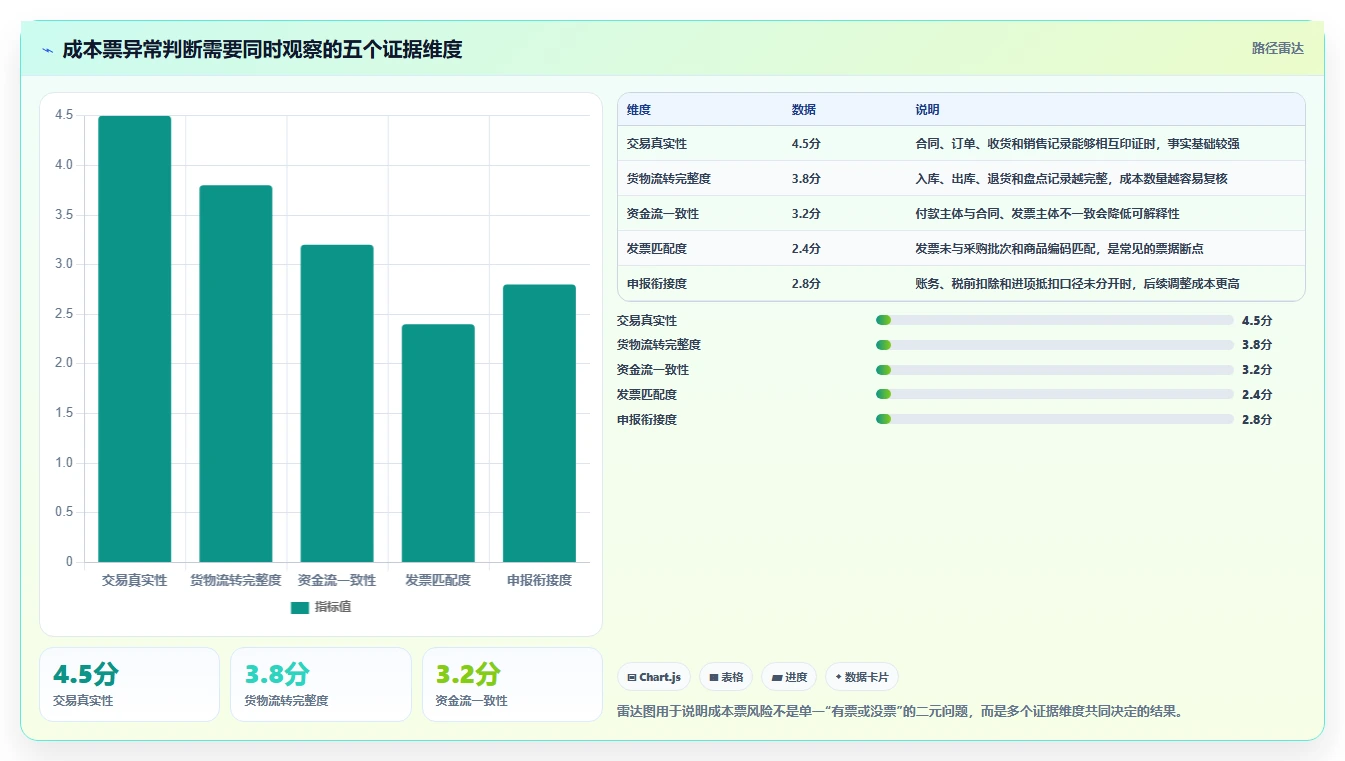Click the 说明 column header

pyautogui.click(x=927, y=110)
